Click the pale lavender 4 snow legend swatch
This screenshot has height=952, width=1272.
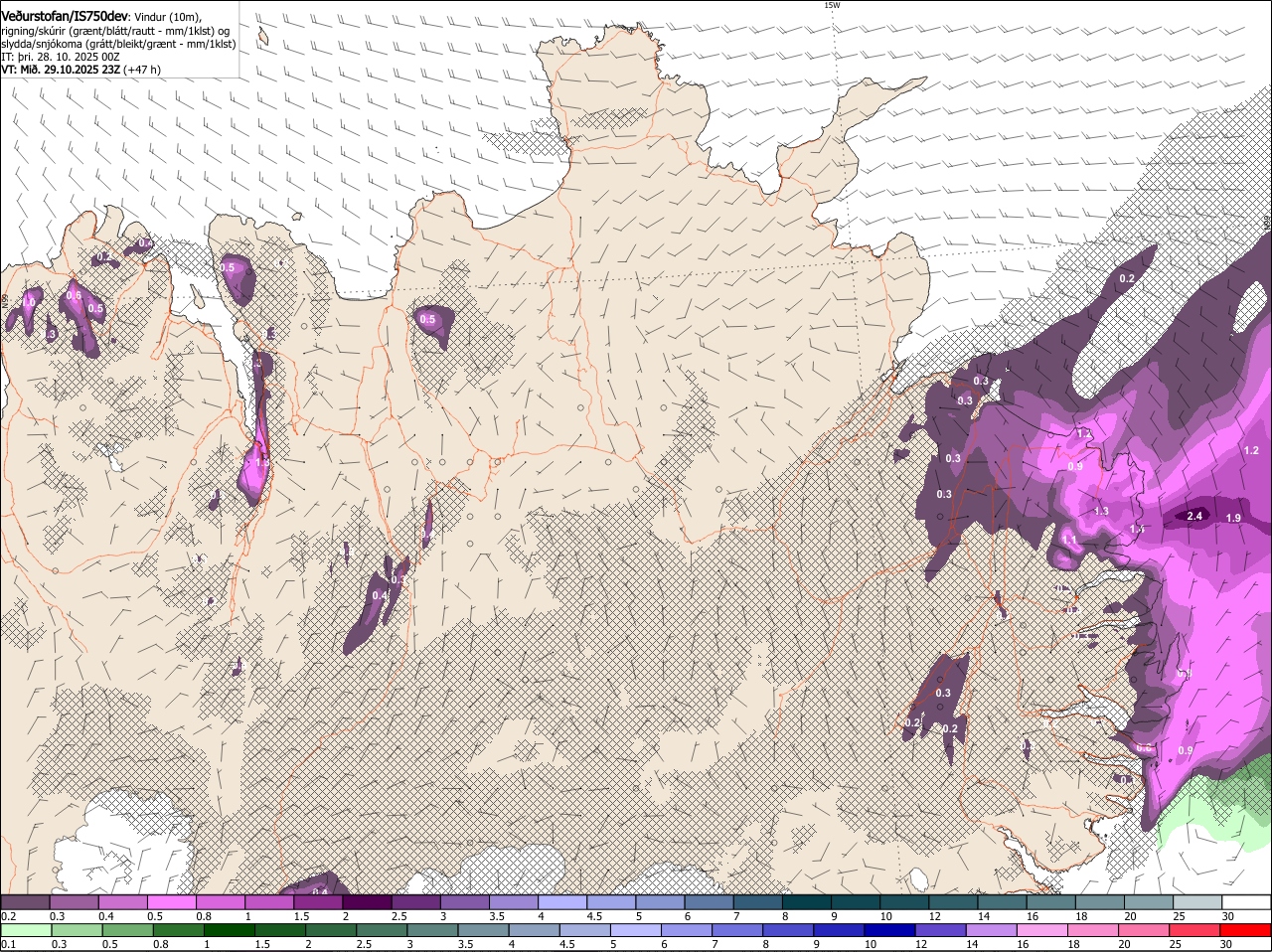562,902
